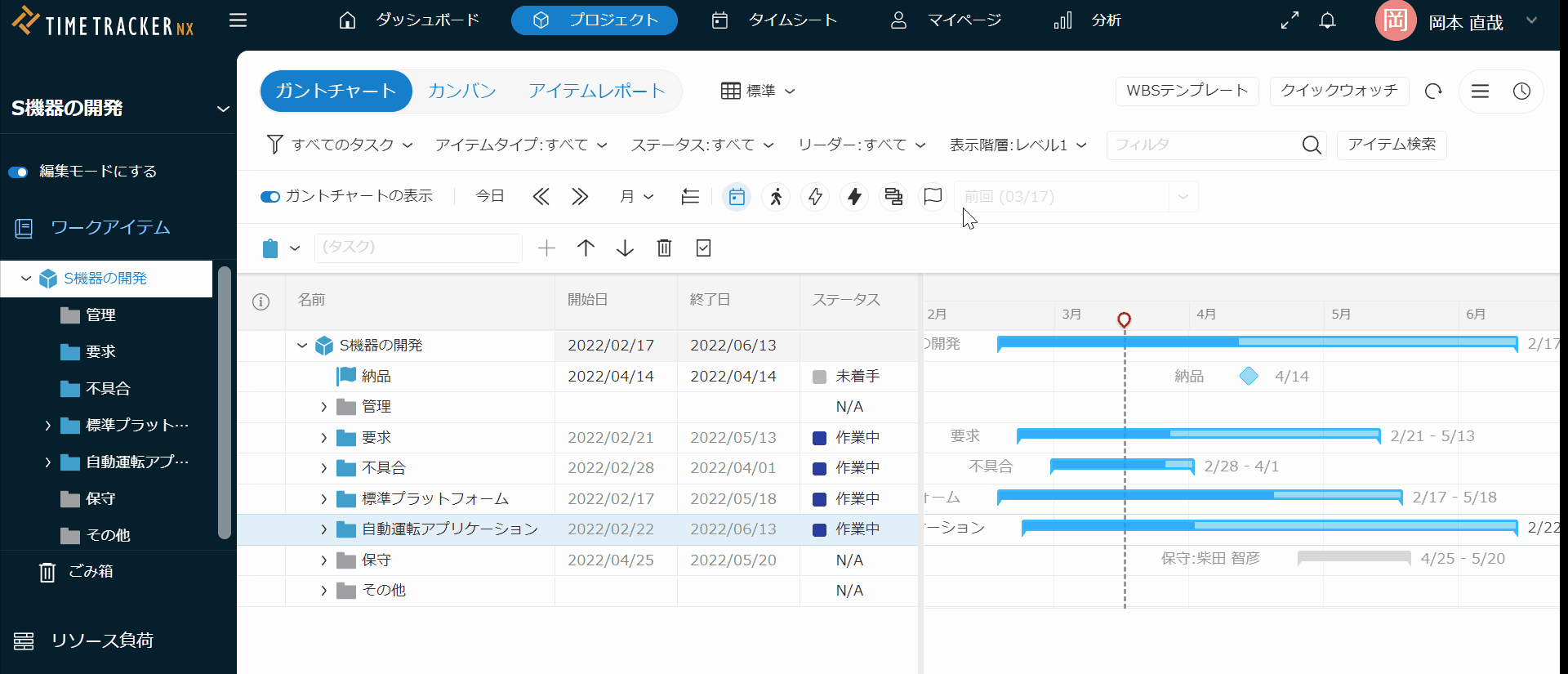Click the クイックウォッチ button
Image resolution: width=1568 pixels, height=674 pixels.
(1339, 91)
